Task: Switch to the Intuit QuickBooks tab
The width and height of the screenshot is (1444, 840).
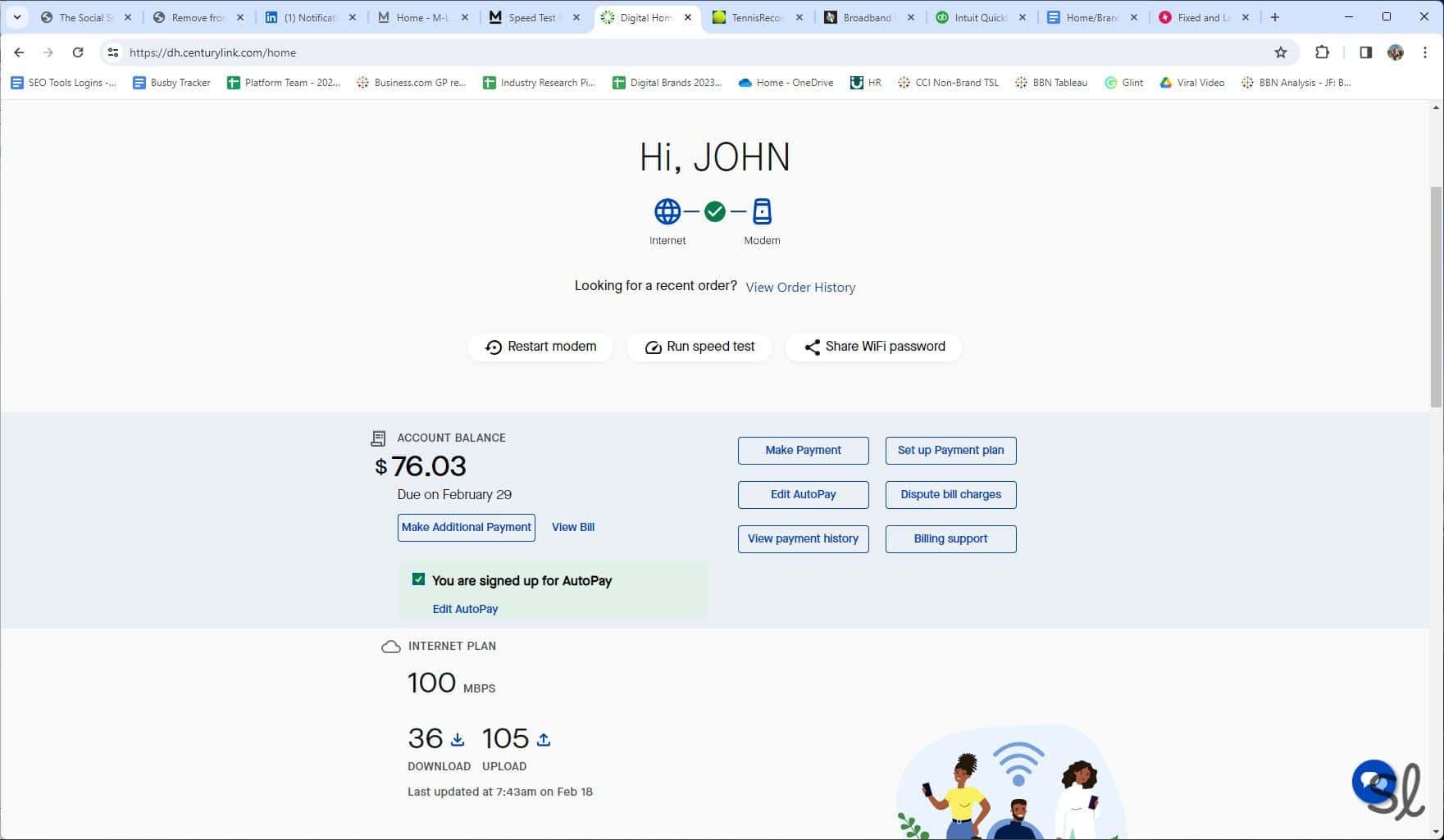Action: 979,17
